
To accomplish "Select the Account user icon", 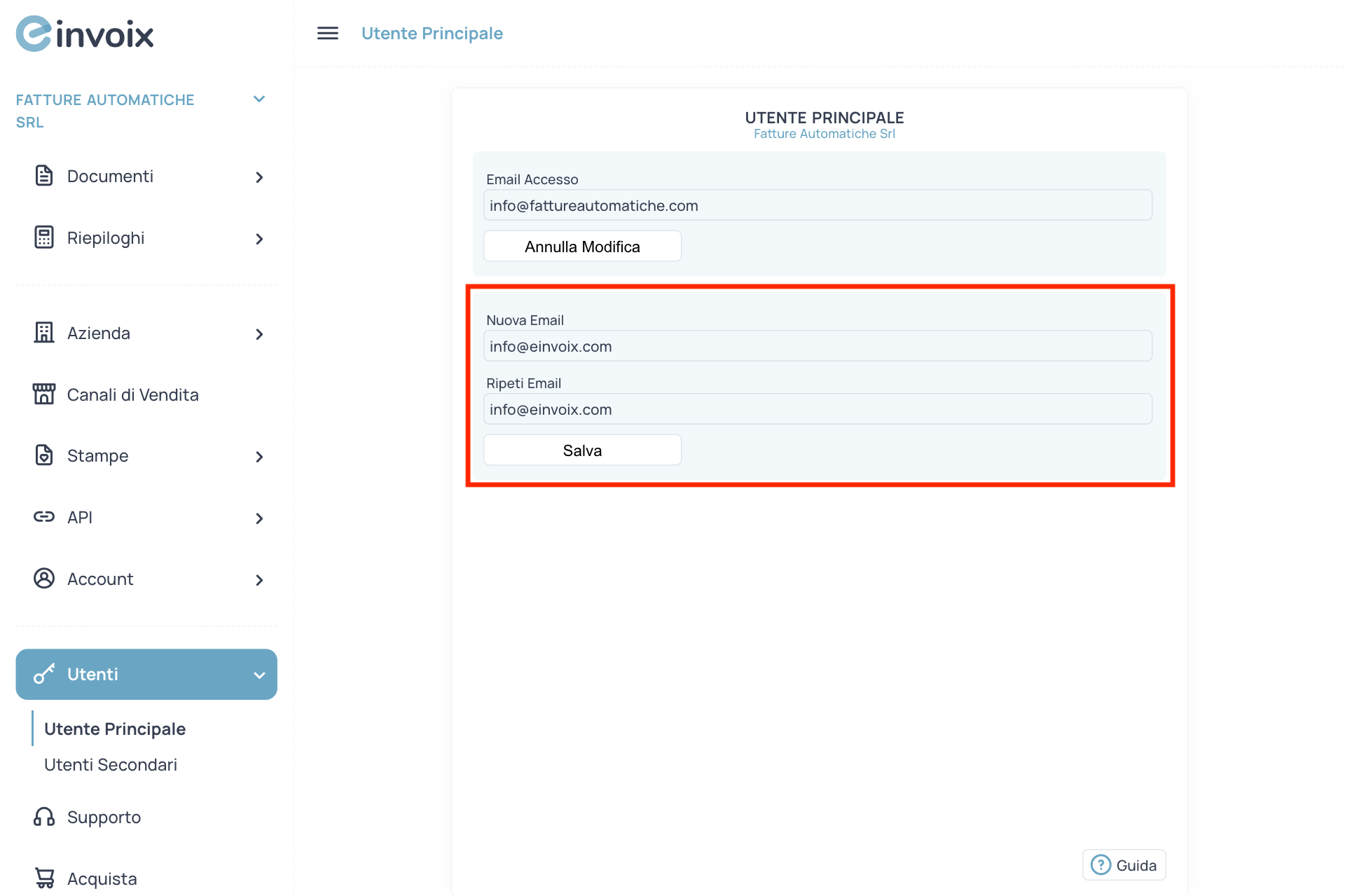I will [44, 579].
